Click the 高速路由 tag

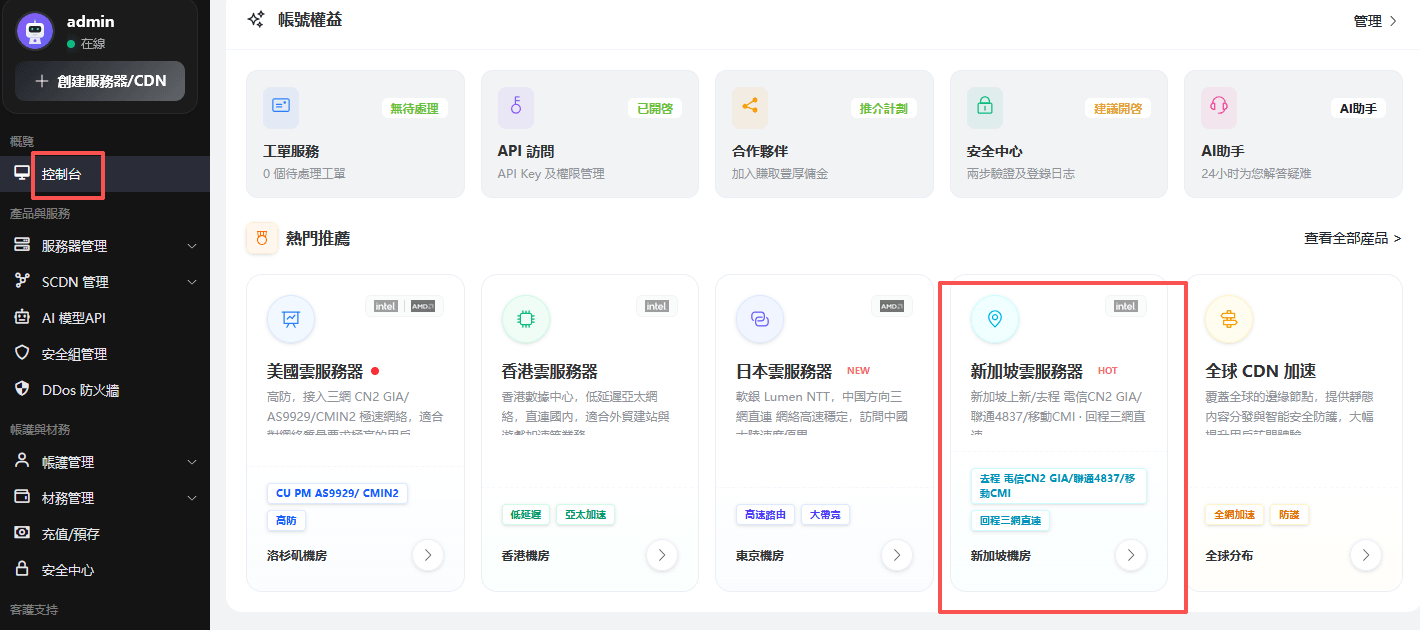click(x=766, y=515)
